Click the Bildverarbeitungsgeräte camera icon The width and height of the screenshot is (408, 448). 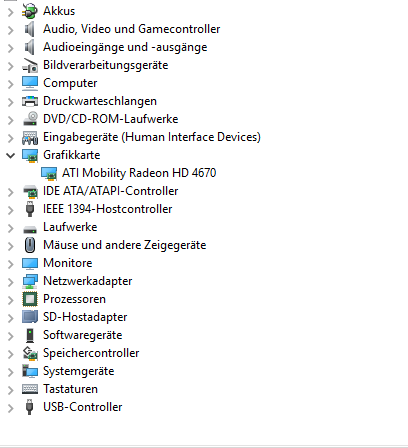pos(30,65)
